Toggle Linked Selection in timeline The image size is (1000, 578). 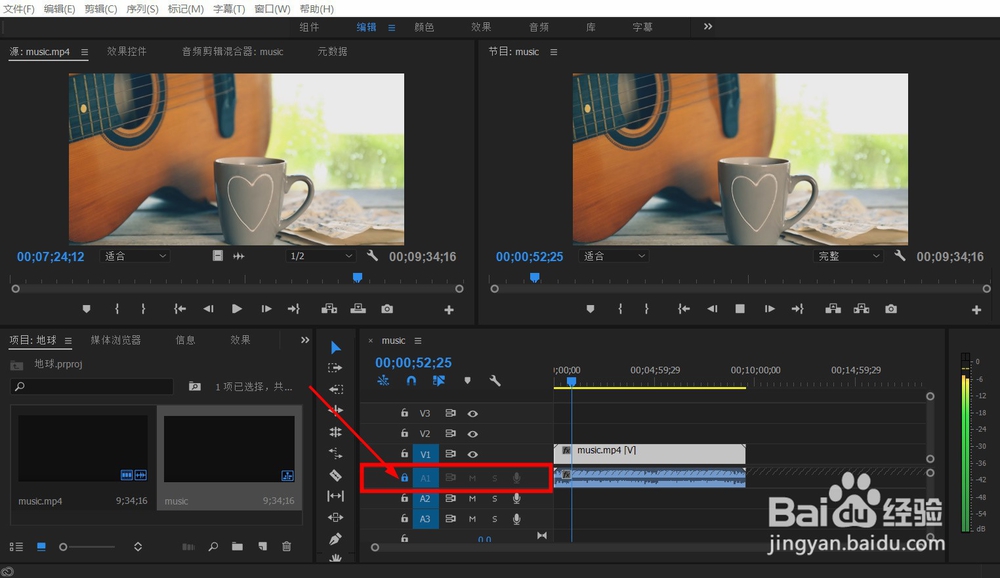(x=439, y=381)
